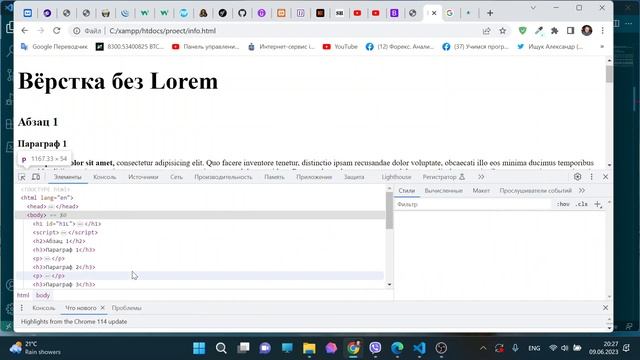The image size is (640, 360).
Task: Close the Что нового drawer tab
Action: pyautogui.click(x=102, y=308)
